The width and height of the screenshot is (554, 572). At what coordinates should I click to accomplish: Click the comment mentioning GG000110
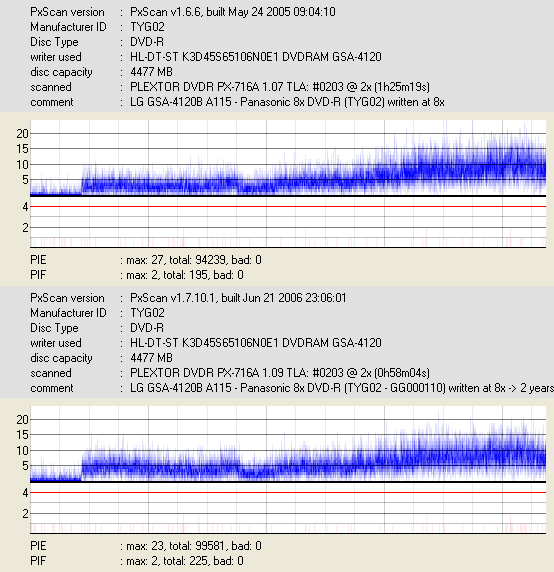(342, 388)
